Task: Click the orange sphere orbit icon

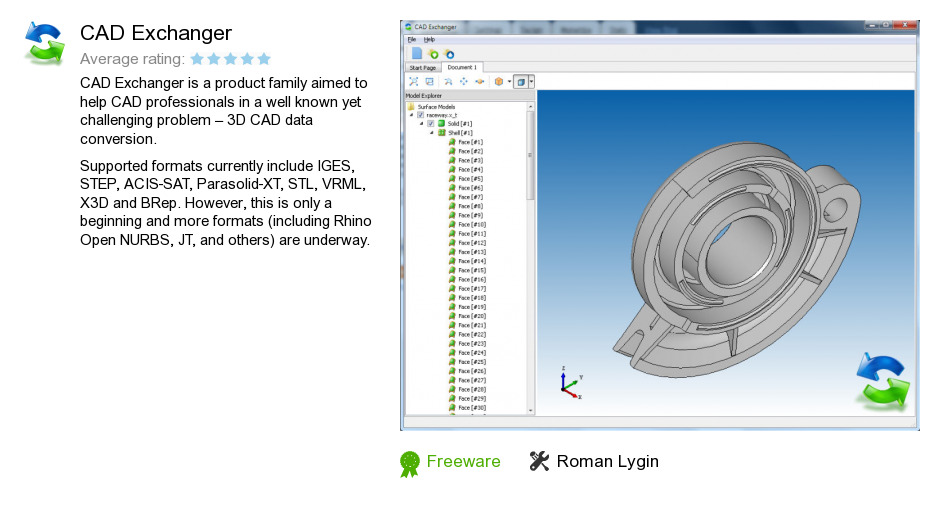Action: click(480, 82)
